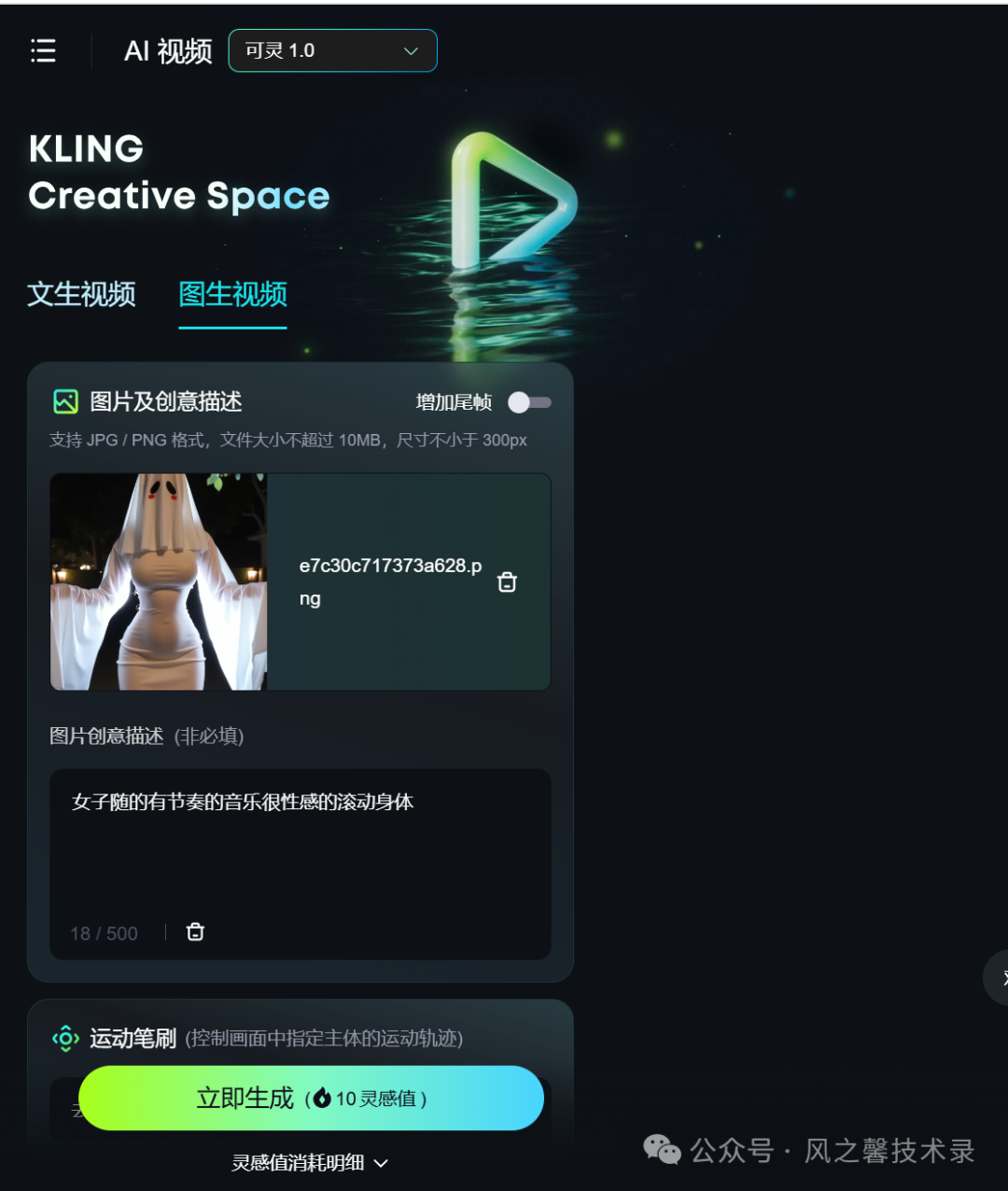Expand 灵感值消耗明细 details
Viewport: 1008px width, 1191px height.
pyautogui.click(x=310, y=1163)
